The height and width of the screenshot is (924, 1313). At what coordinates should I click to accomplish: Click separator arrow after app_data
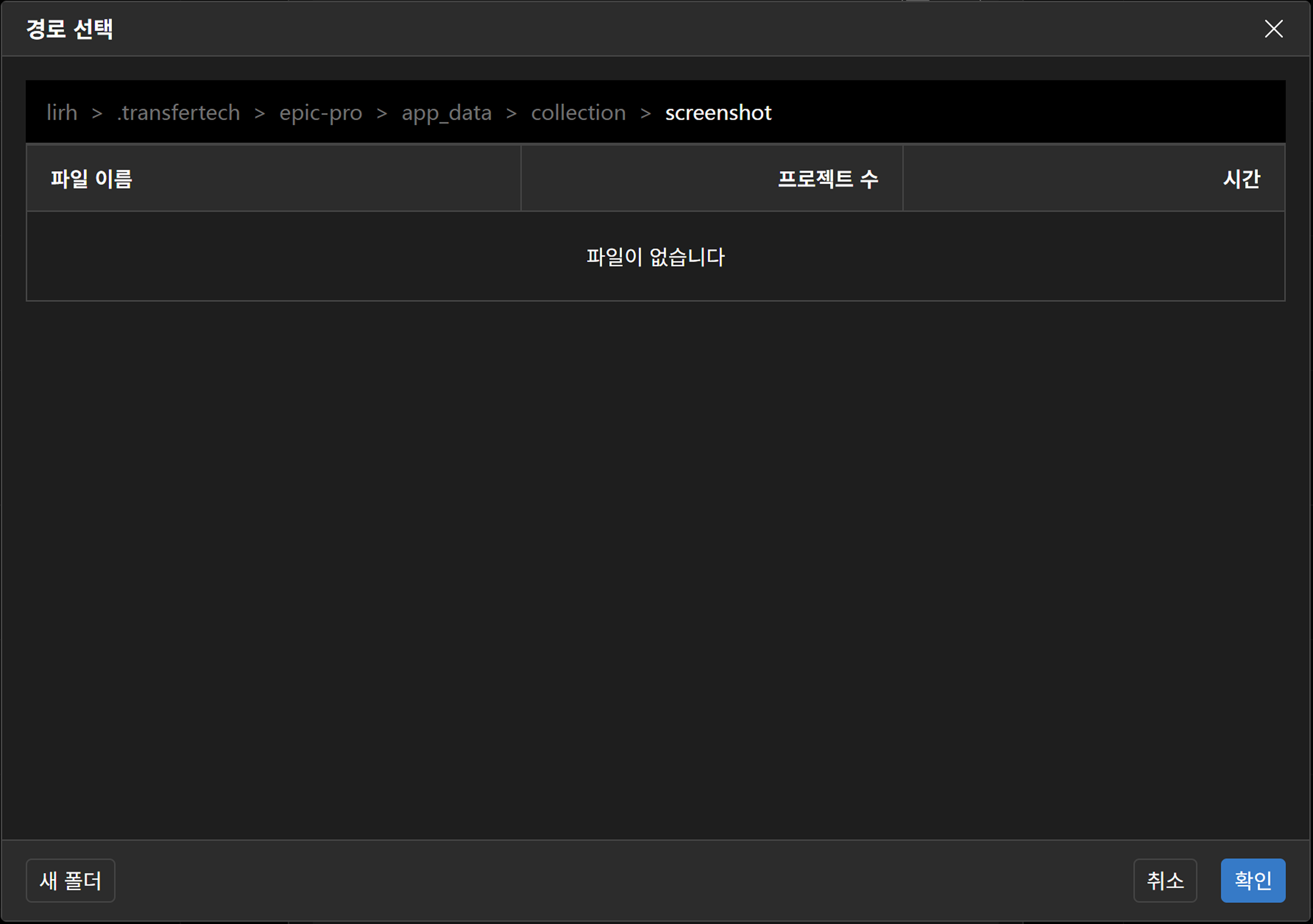click(x=511, y=113)
